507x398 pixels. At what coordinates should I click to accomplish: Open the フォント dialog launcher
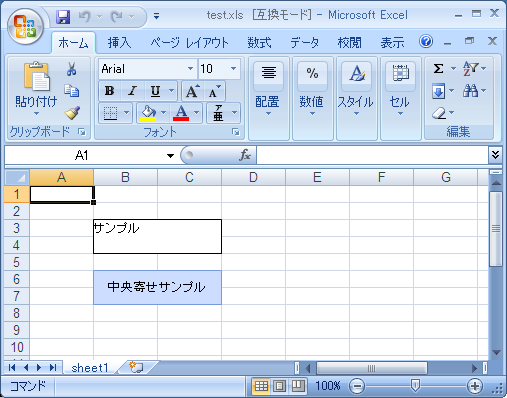click(236, 132)
